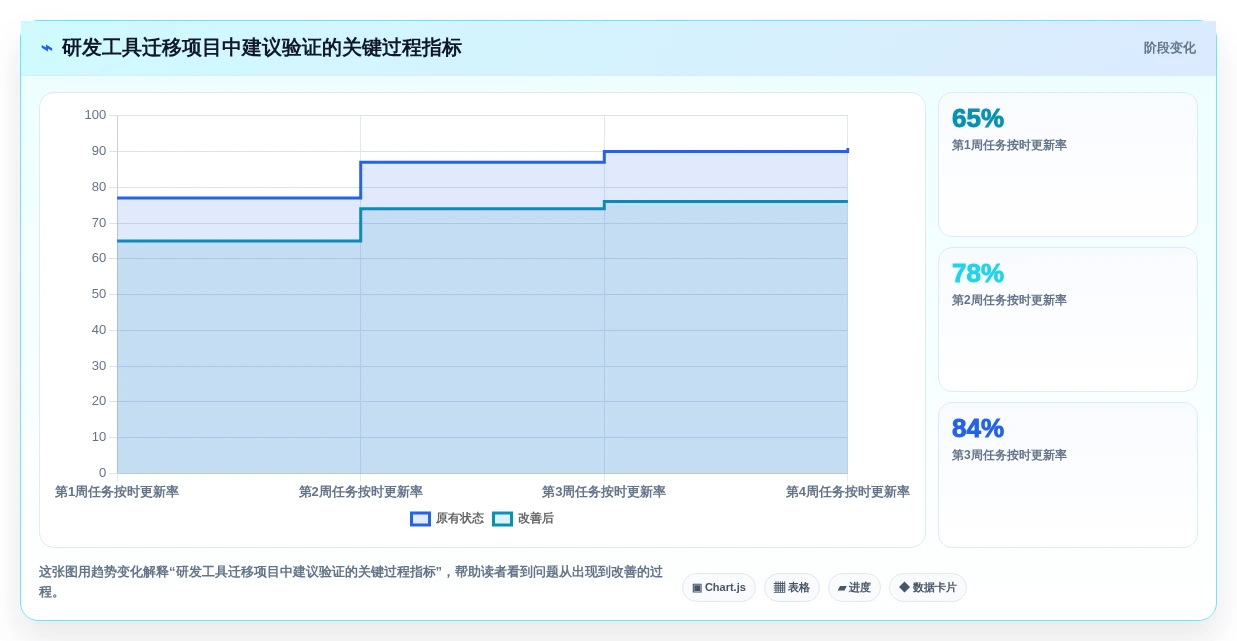This screenshot has height=641, width=1237.
Task: Click the 进度 tag
Action: point(854,588)
